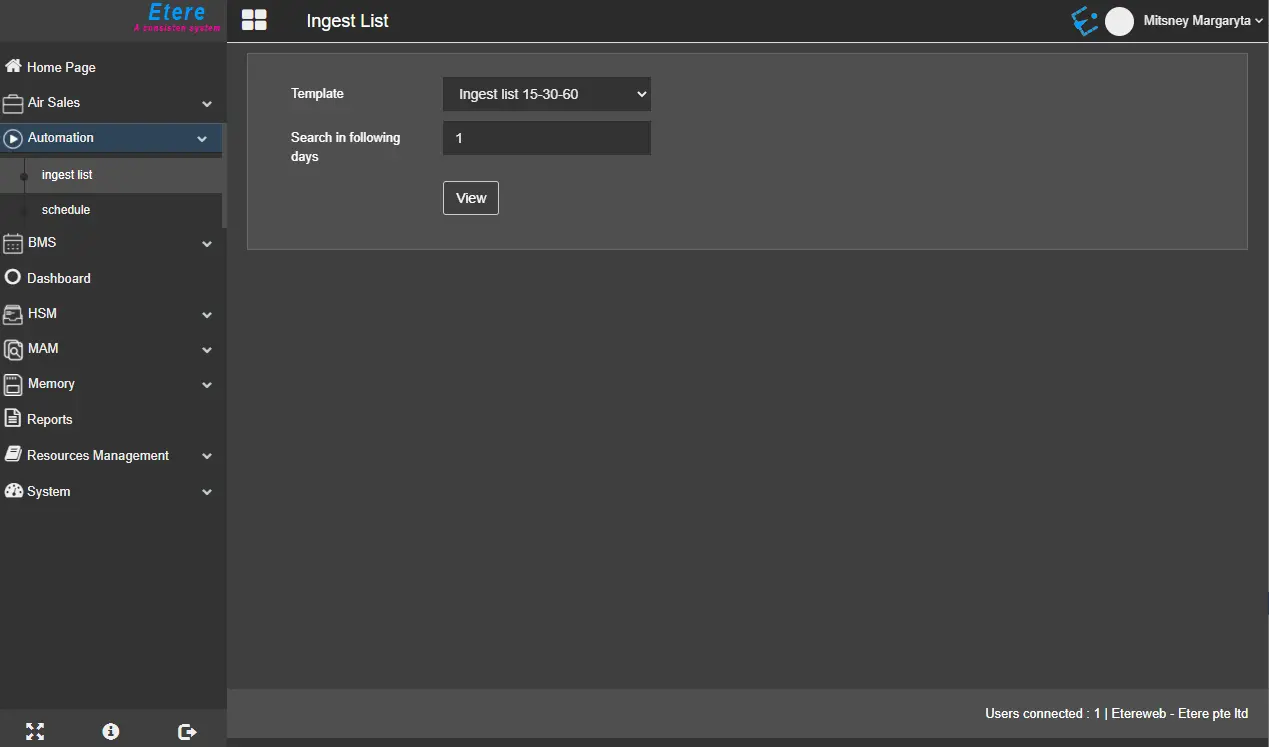1269x747 pixels.
Task: Click the grid apps icon in header
Action: 254,21
